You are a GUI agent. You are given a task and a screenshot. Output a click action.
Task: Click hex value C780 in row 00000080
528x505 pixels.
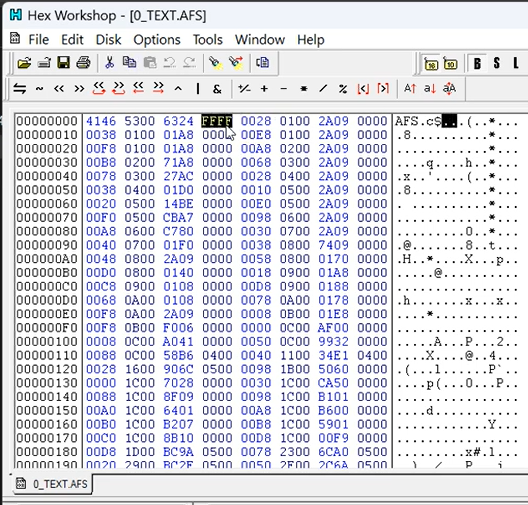[178, 231]
